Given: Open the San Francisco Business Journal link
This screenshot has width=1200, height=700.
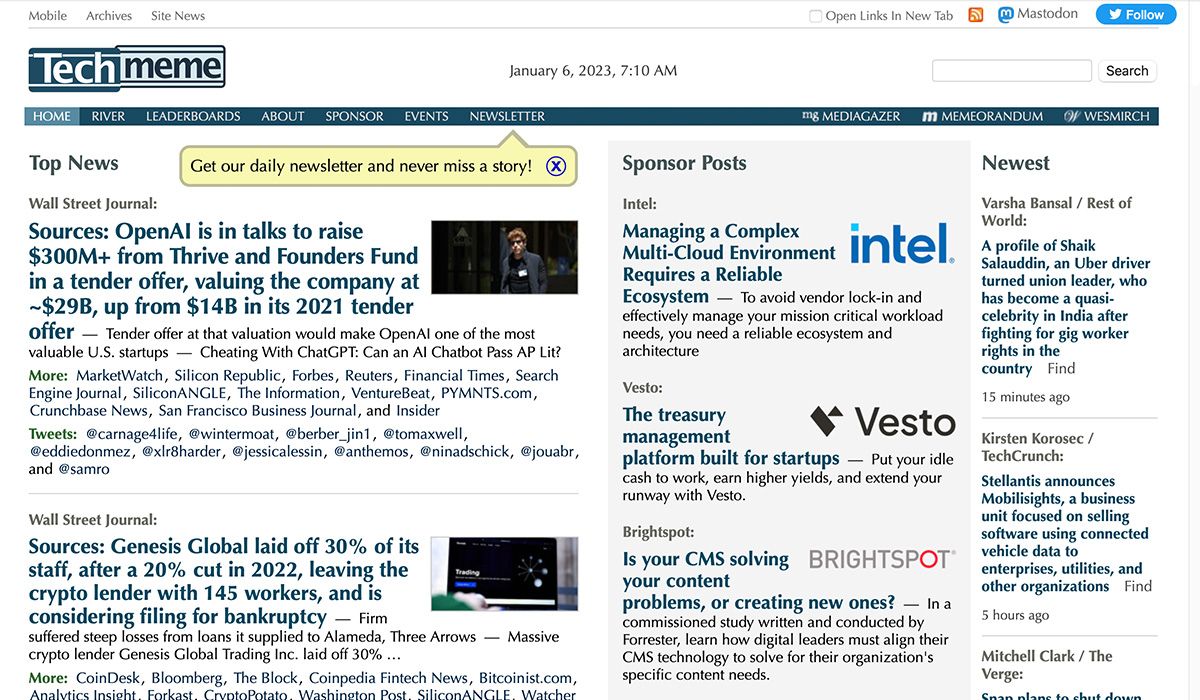Looking at the screenshot, I should pos(257,411).
